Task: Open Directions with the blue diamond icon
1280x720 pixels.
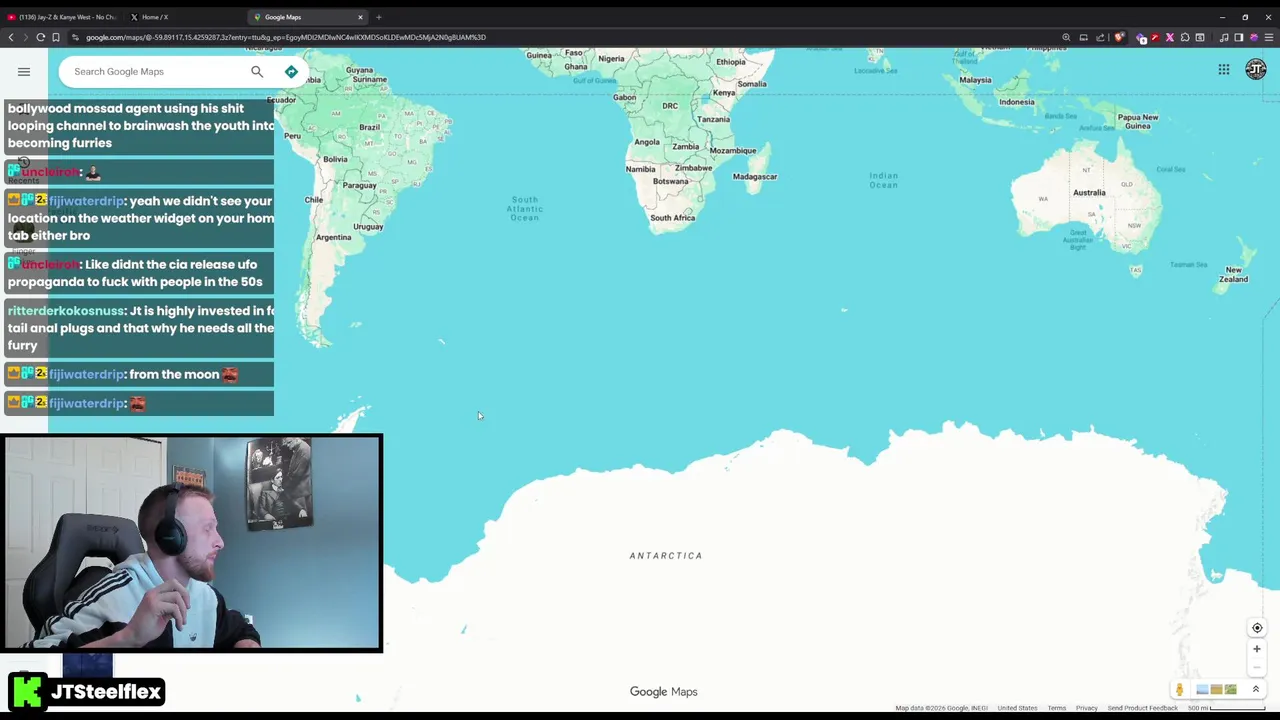Action: click(x=291, y=71)
